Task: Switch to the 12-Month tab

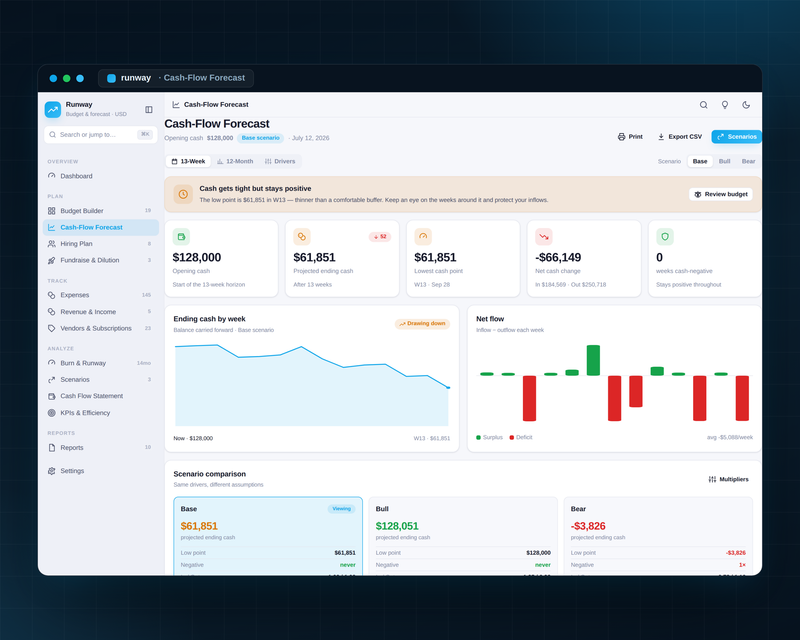Action: click(x=235, y=161)
